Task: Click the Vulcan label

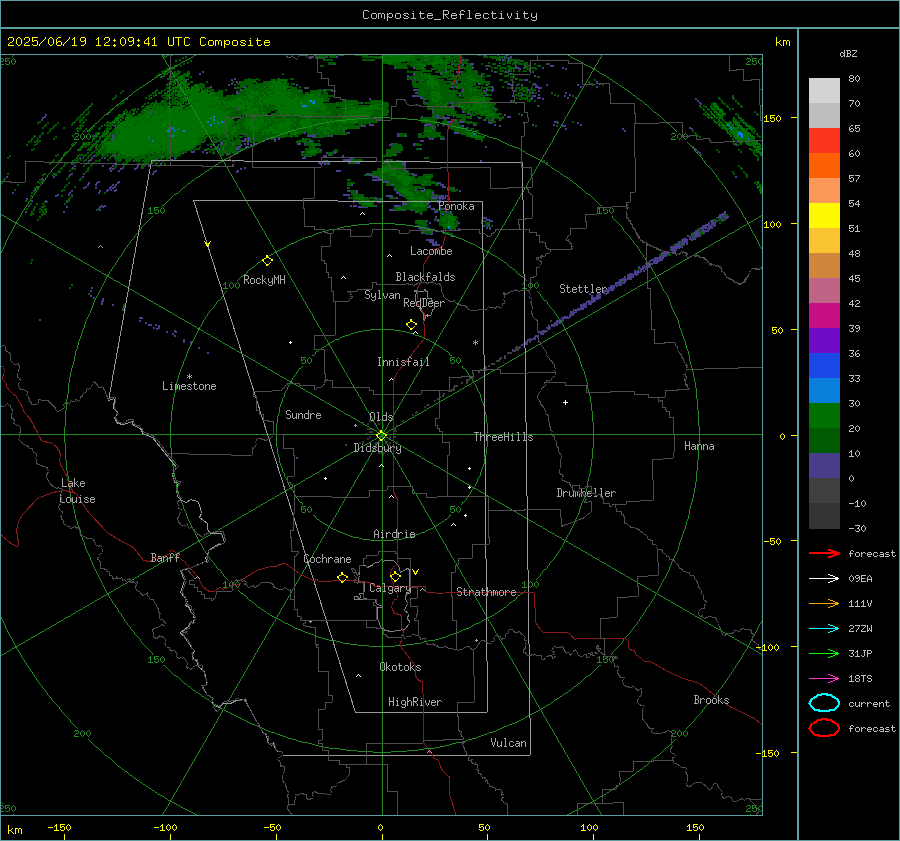Action: click(508, 743)
